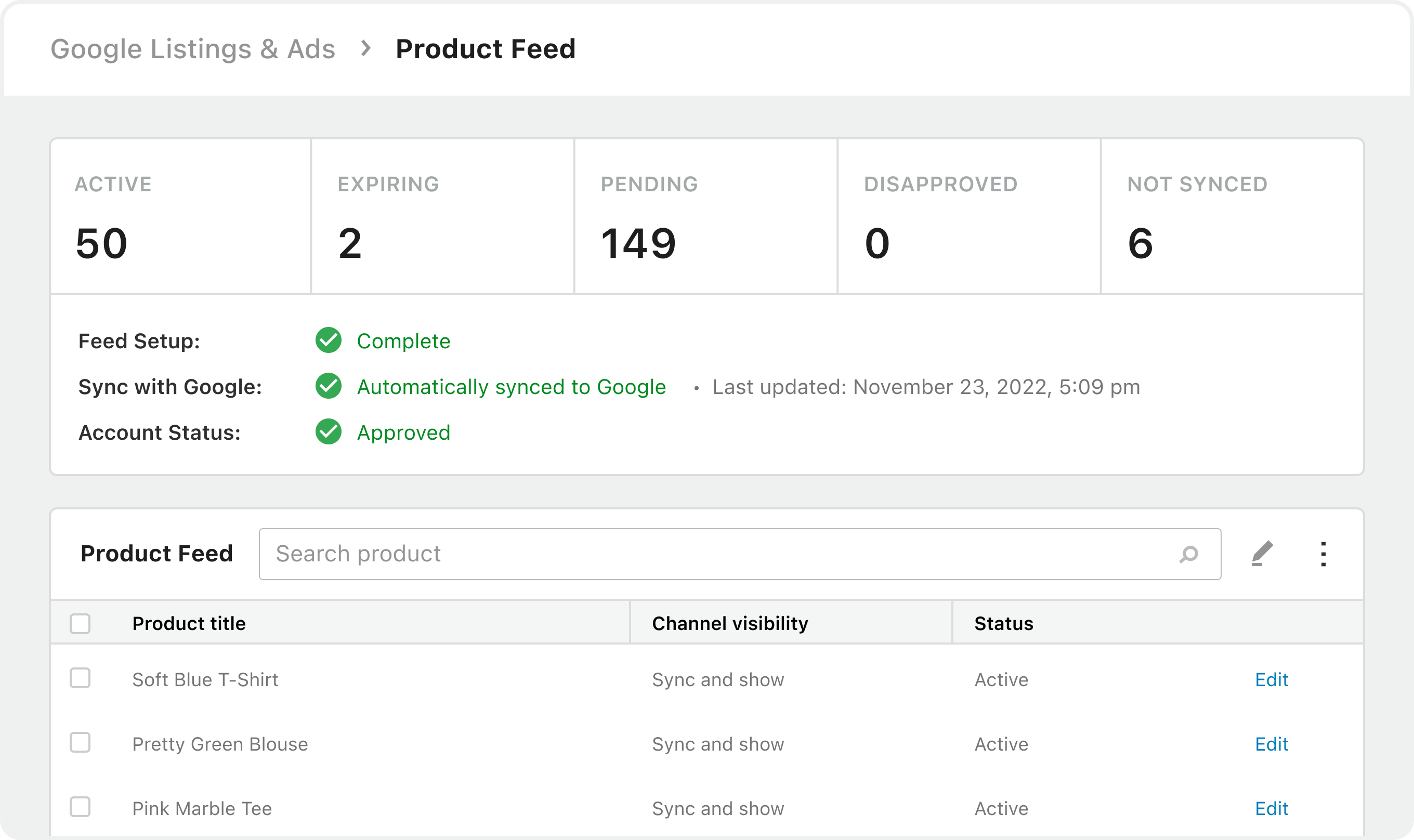The width and height of the screenshot is (1414, 840).
Task: Edit the Soft Blue T-Shirt product
Action: pos(1272,679)
